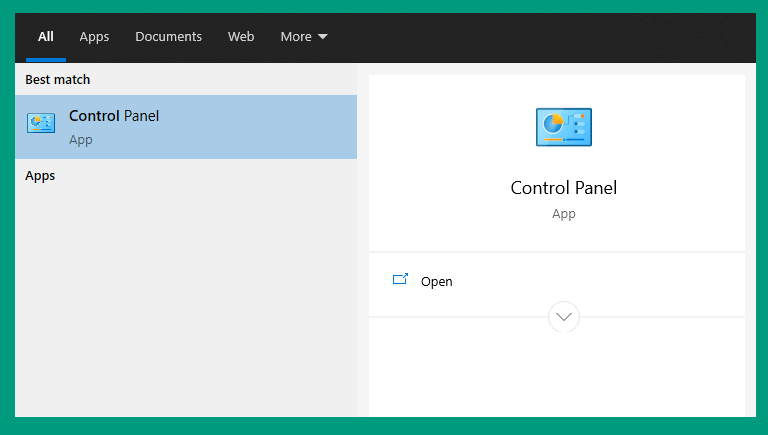This screenshot has height=435, width=768.
Task: Click the Control Panel title in preview pane
Action: tap(564, 188)
